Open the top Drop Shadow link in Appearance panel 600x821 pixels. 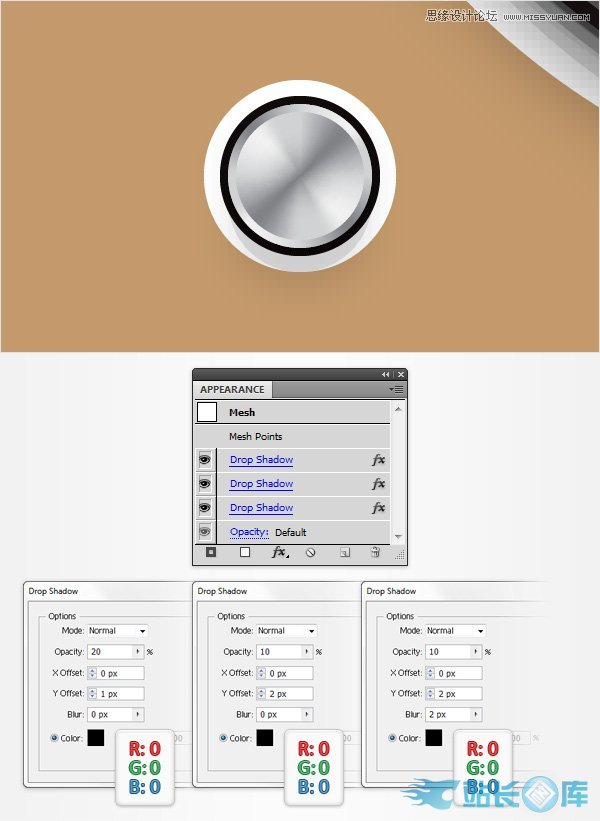coord(261,460)
